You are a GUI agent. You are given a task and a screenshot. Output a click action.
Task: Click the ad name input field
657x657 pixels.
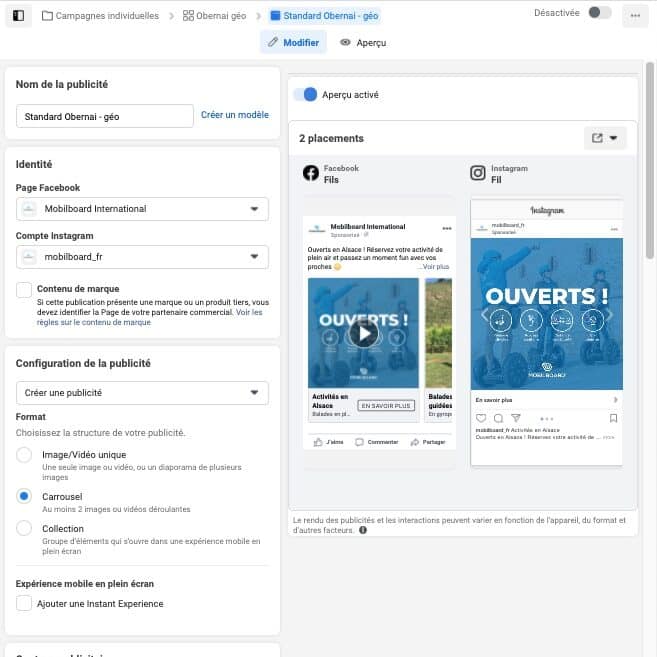(x=105, y=116)
